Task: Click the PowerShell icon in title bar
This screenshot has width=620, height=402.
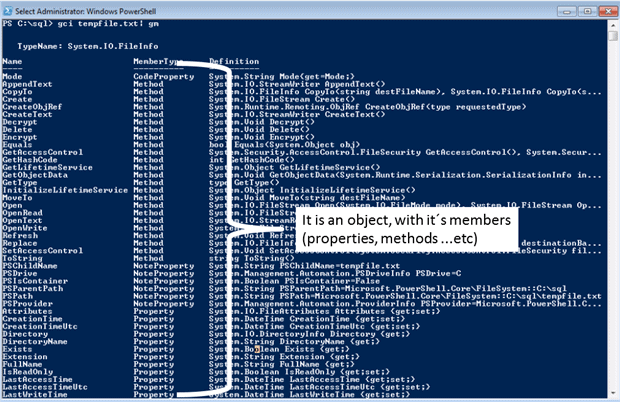Action: point(8,11)
